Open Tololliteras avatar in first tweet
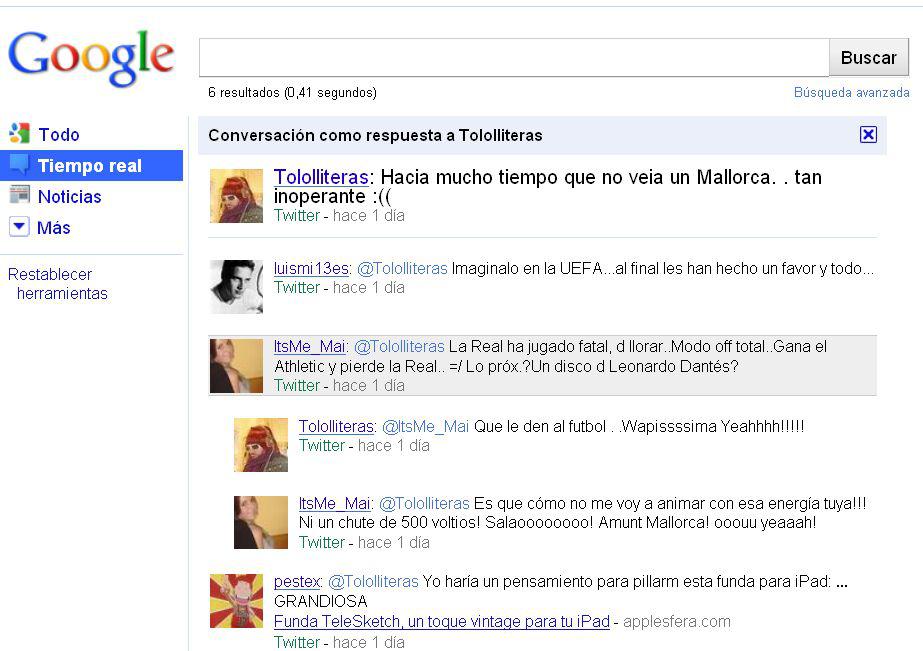Image resolution: width=923 pixels, height=651 pixels. (x=236, y=196)
